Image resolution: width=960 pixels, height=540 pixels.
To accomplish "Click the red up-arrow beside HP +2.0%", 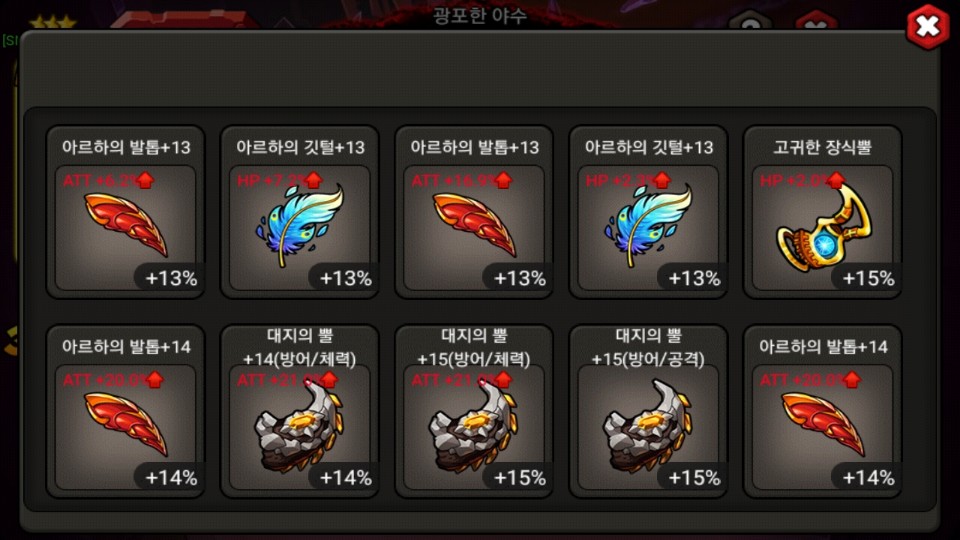I will 836,180.
